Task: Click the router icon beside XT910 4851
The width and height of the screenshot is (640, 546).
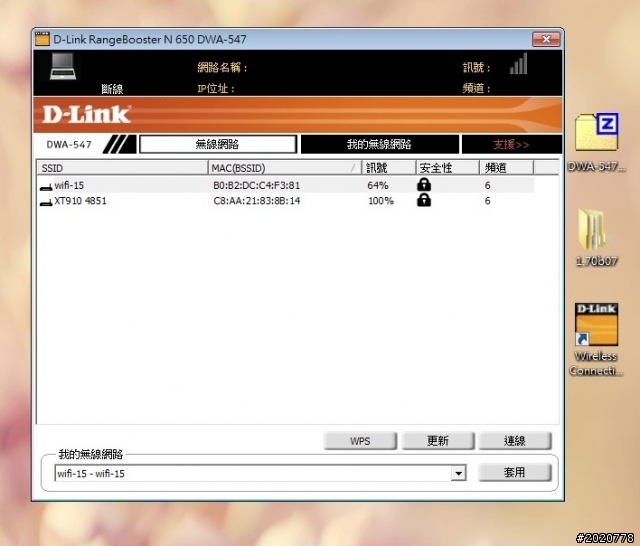Action: (x=46, y=202)
